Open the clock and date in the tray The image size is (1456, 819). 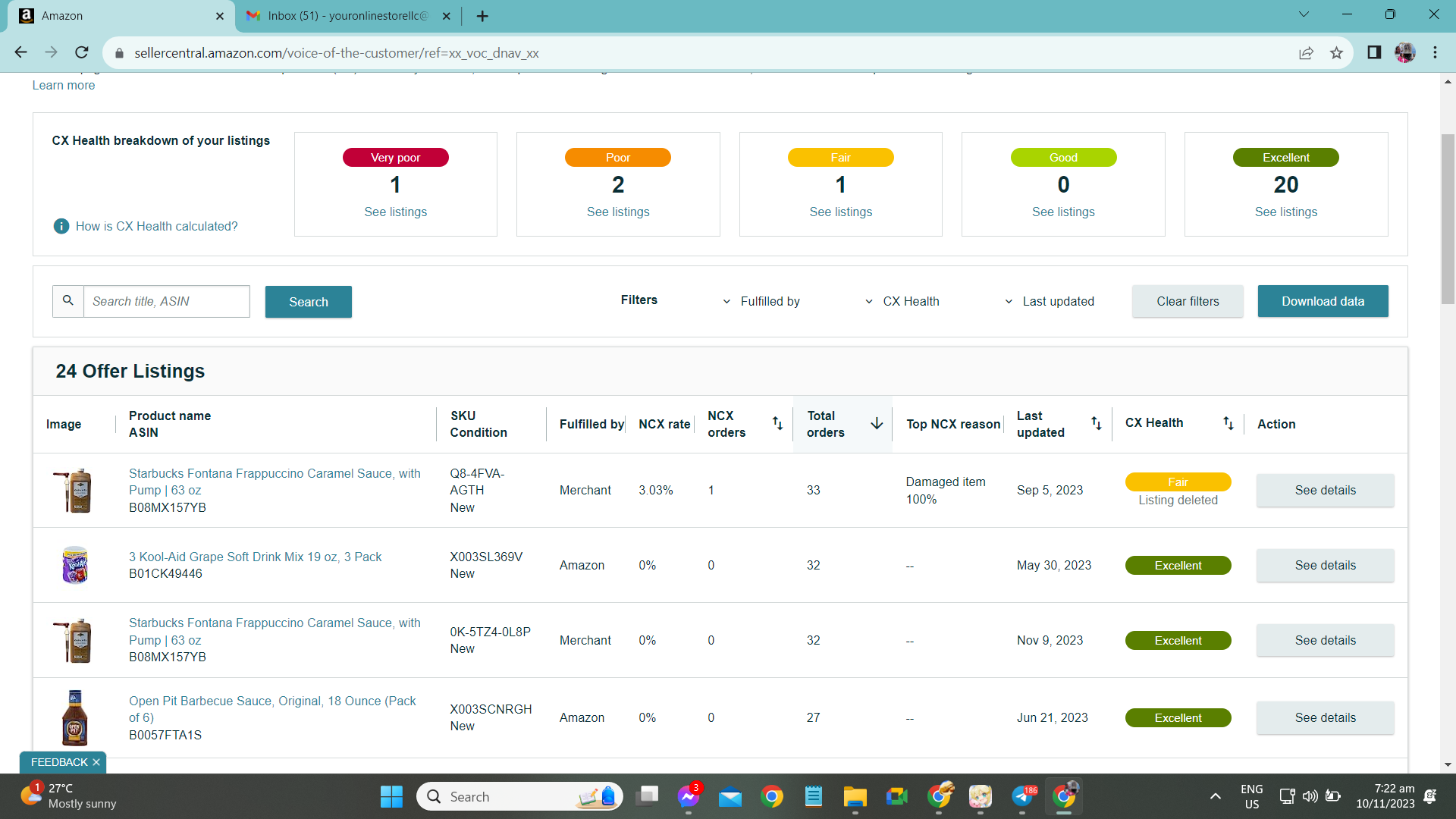tap(1385, 796)
